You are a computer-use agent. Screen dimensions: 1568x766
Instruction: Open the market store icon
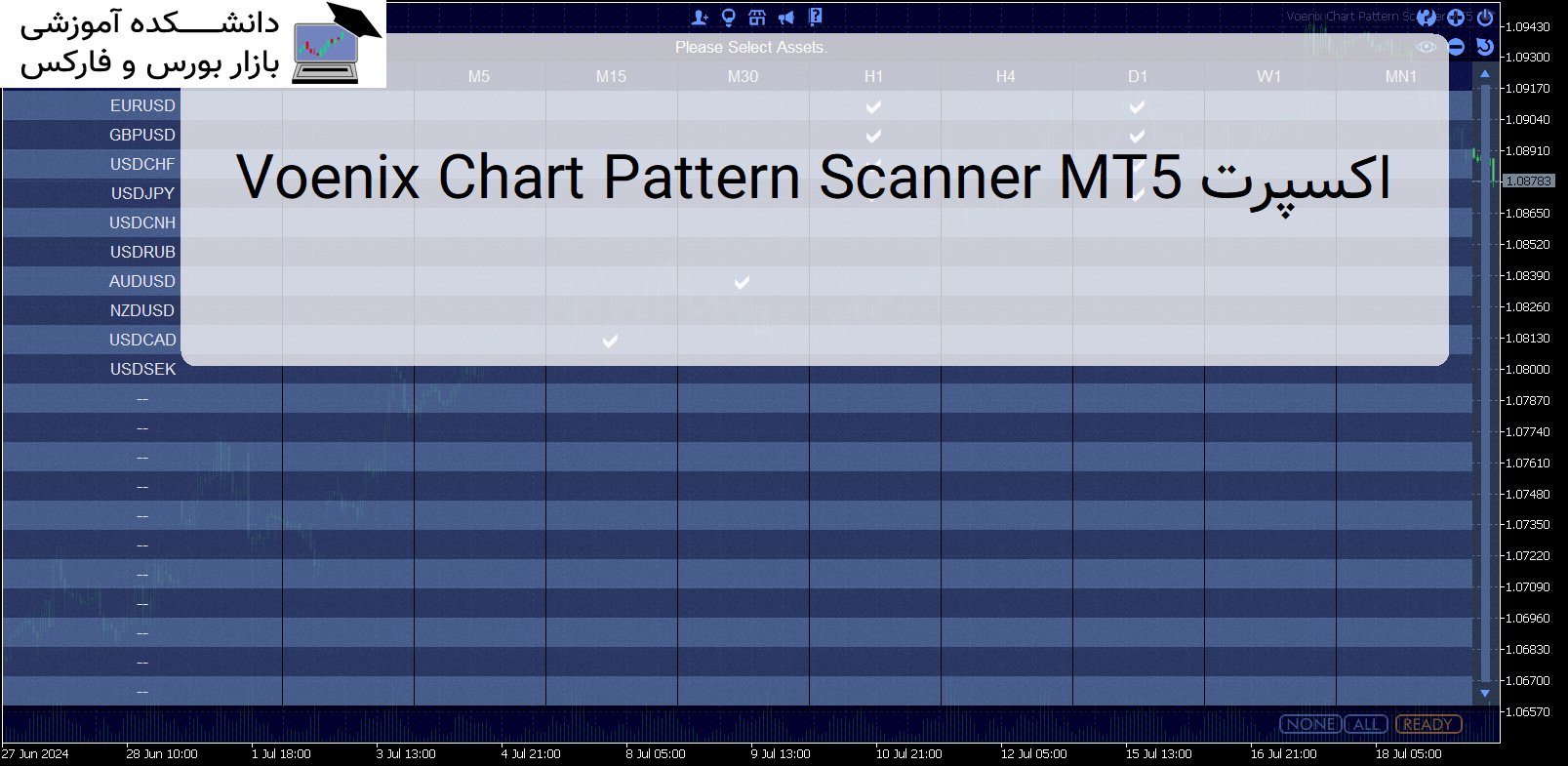757,18
